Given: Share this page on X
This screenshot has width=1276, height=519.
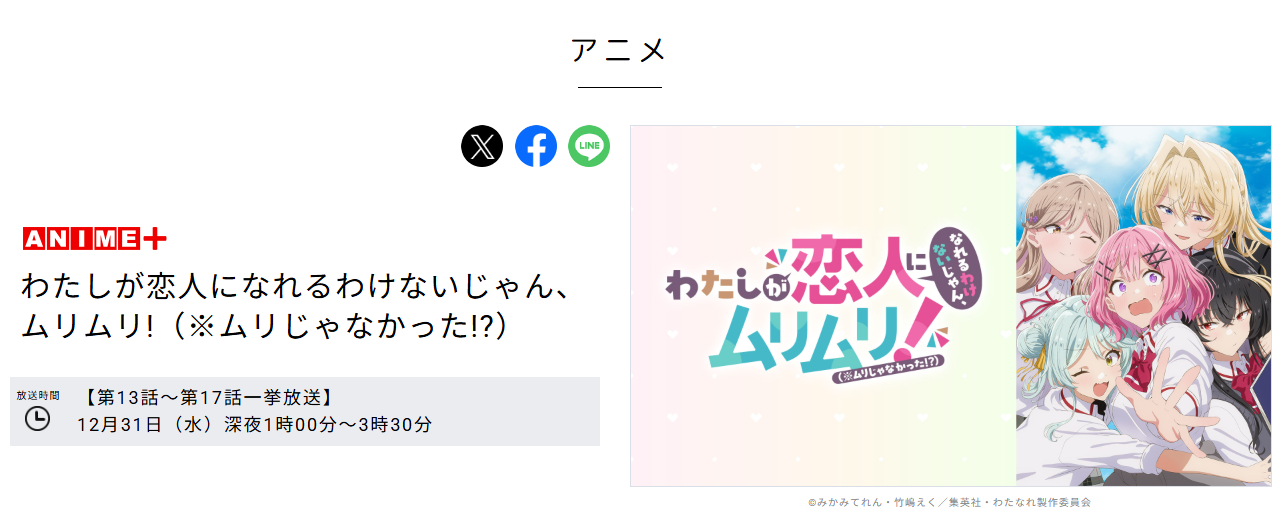Looking at the screenshot, I should tap(482, 146).
